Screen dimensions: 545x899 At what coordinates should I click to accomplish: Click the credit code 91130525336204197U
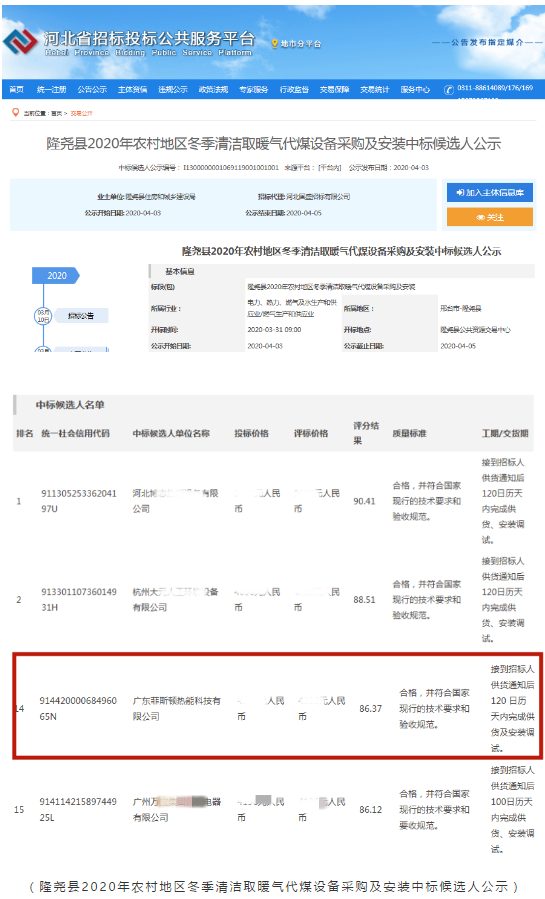79,501
